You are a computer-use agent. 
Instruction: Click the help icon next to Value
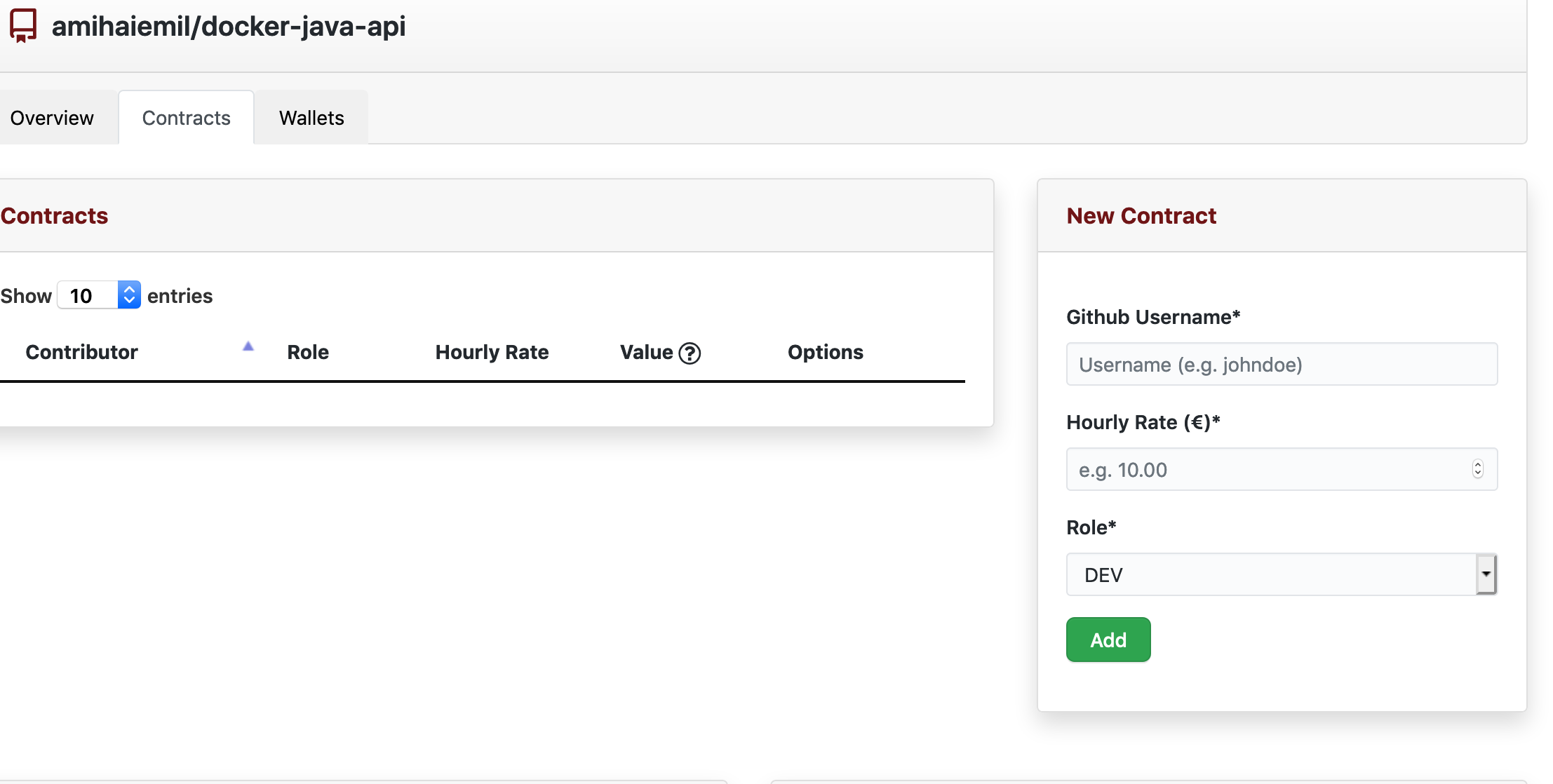point(690,353)
